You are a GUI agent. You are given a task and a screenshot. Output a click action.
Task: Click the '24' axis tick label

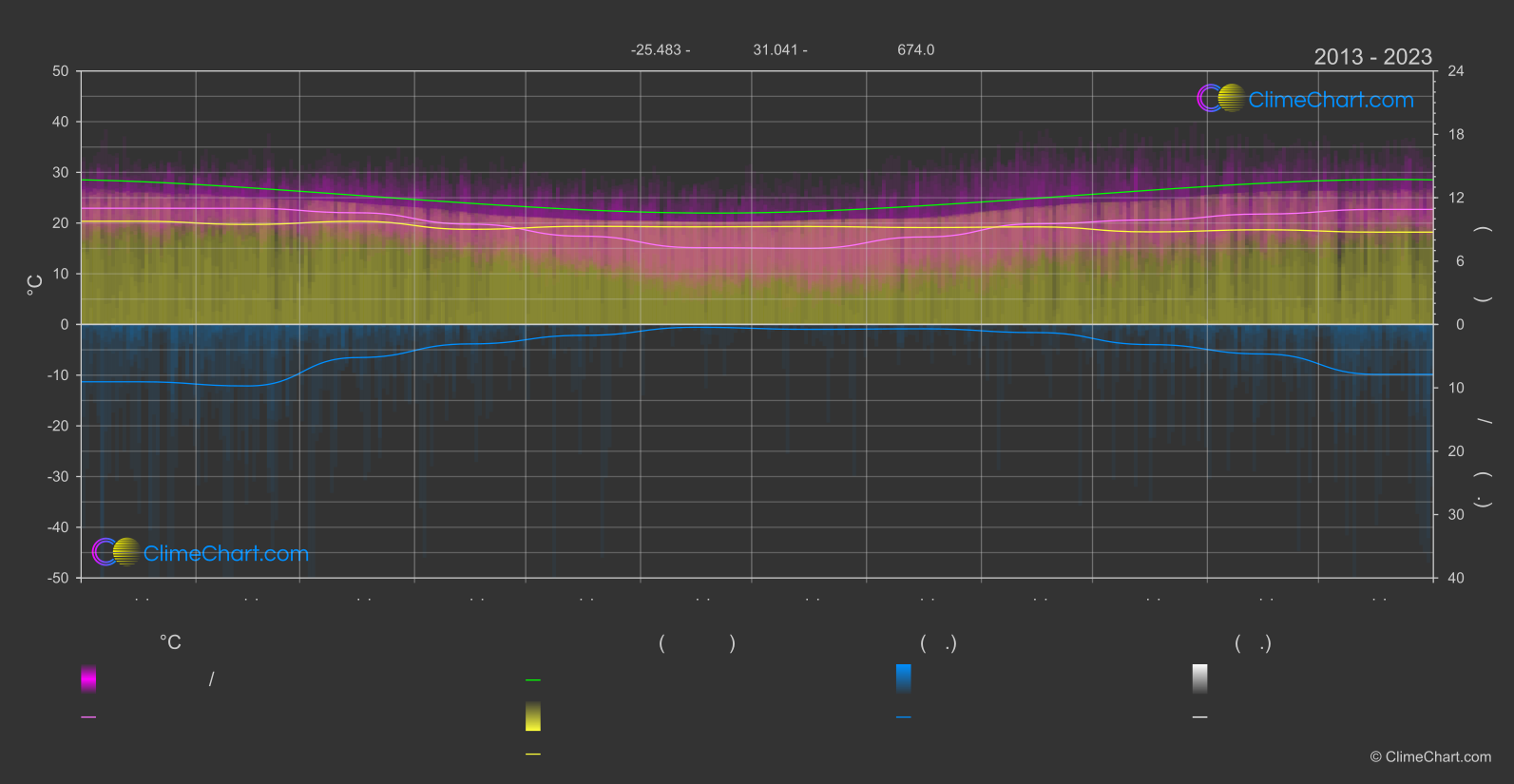click(1456, 71)
